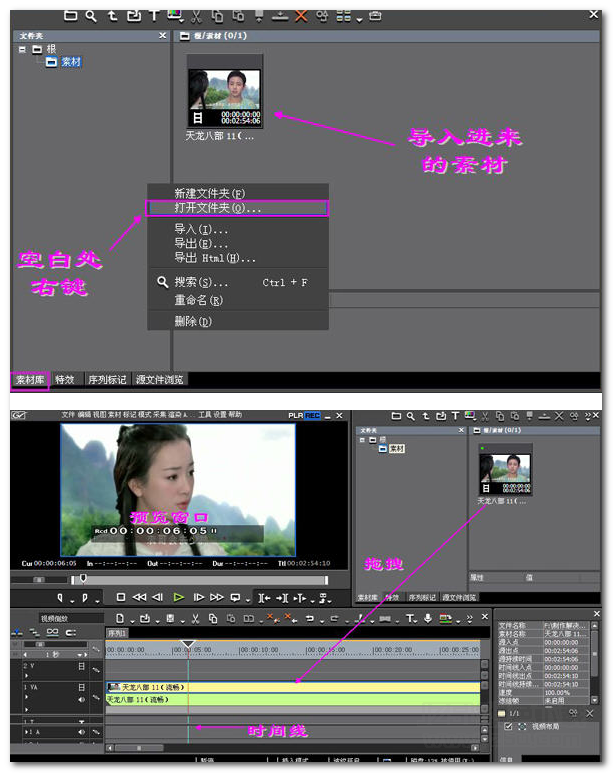The height and width of the screenshot is (773, 613).
Task: Open the view mode icon in top bin
Action: 343,16
